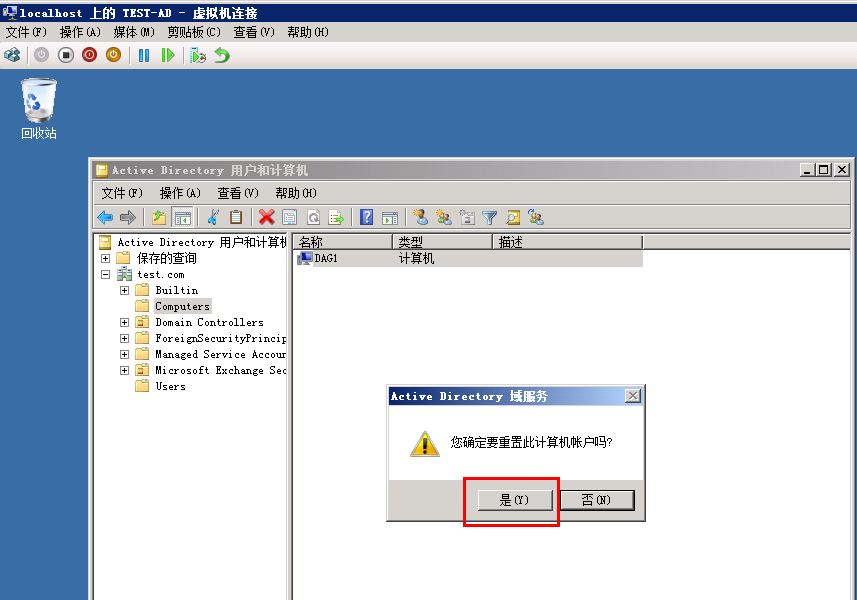Open Properties from the AD toolbar

pos(290,217)
